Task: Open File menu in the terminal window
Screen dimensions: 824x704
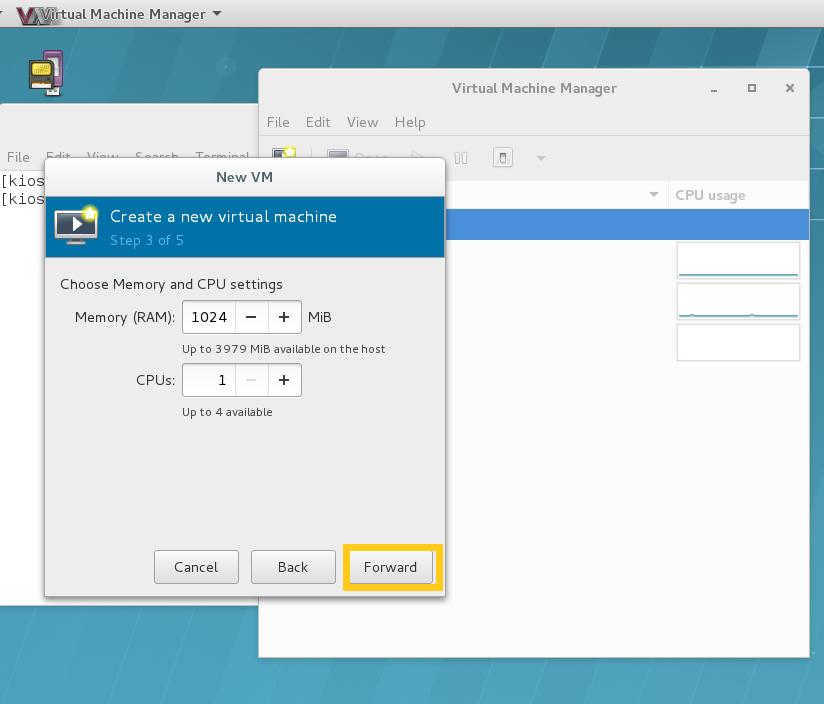Action: tap(18, 157)
